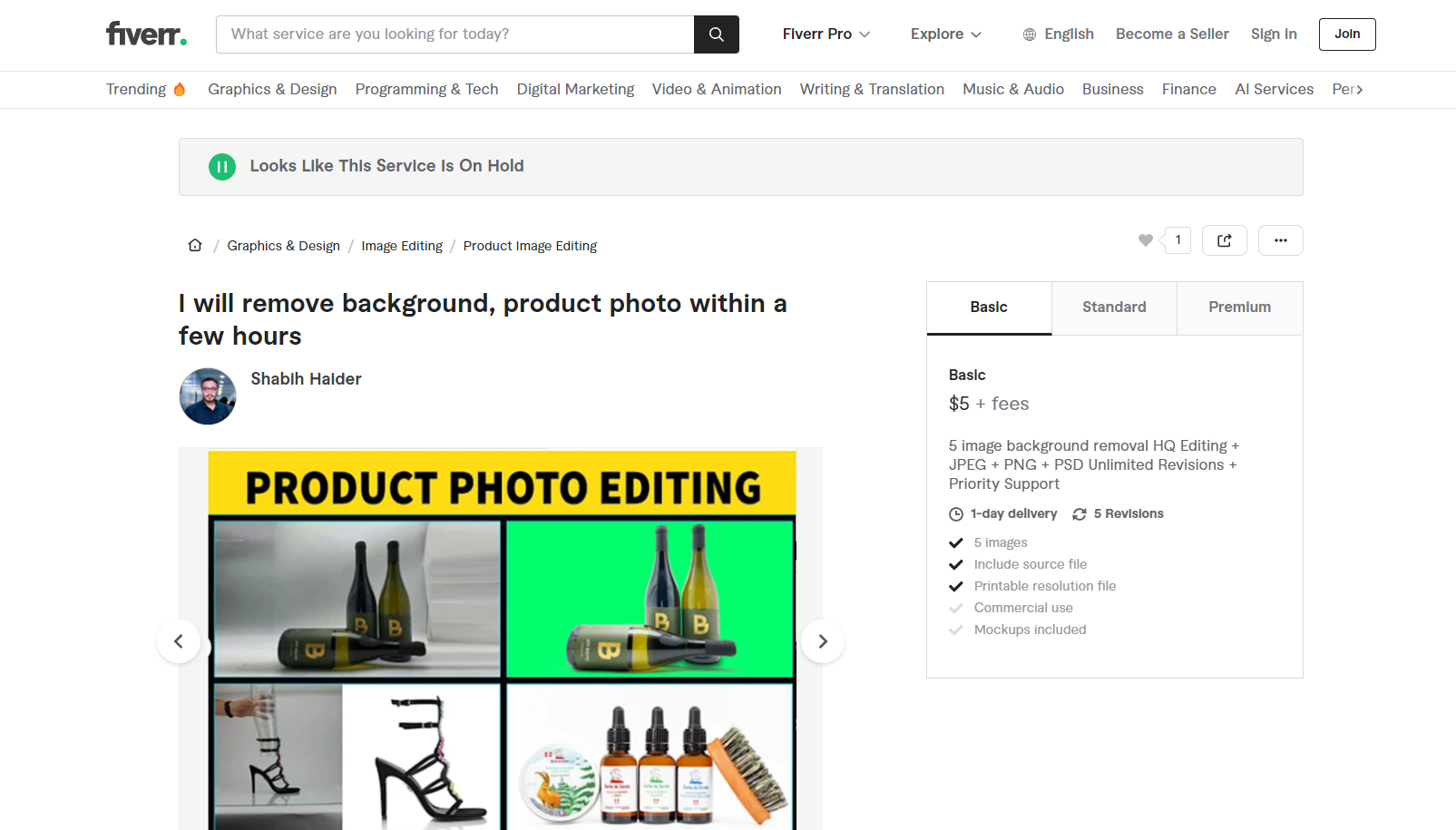Image resolution: width=1456 pixels, height=830 pixels.
Task: Open the Graphics & Design category menu
Action: click(x=272, y=89)
